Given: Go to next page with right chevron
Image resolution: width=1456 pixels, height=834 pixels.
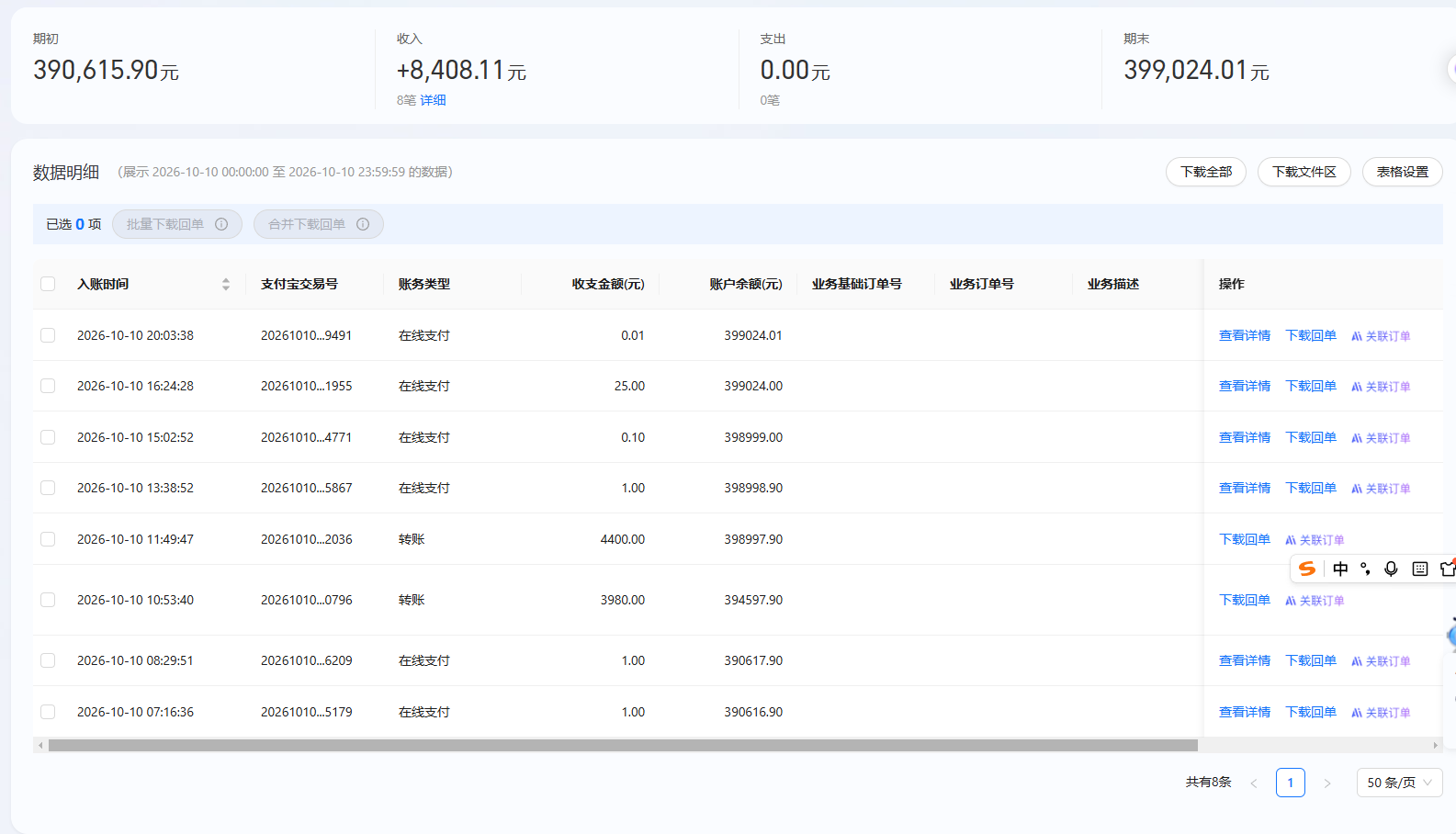Looking at the screenshot, I should (1327, 783).
